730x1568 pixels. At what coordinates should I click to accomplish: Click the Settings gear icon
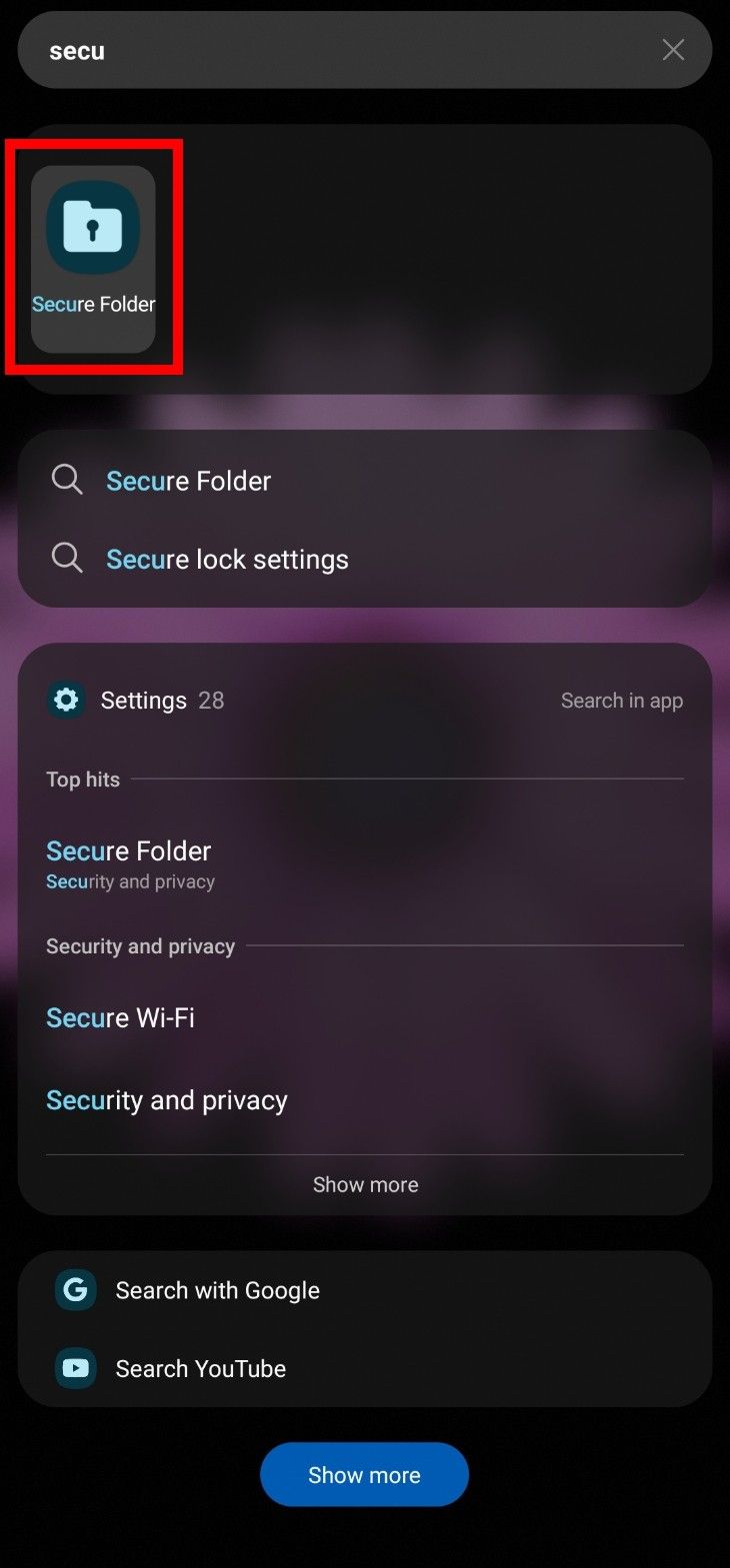65,700
